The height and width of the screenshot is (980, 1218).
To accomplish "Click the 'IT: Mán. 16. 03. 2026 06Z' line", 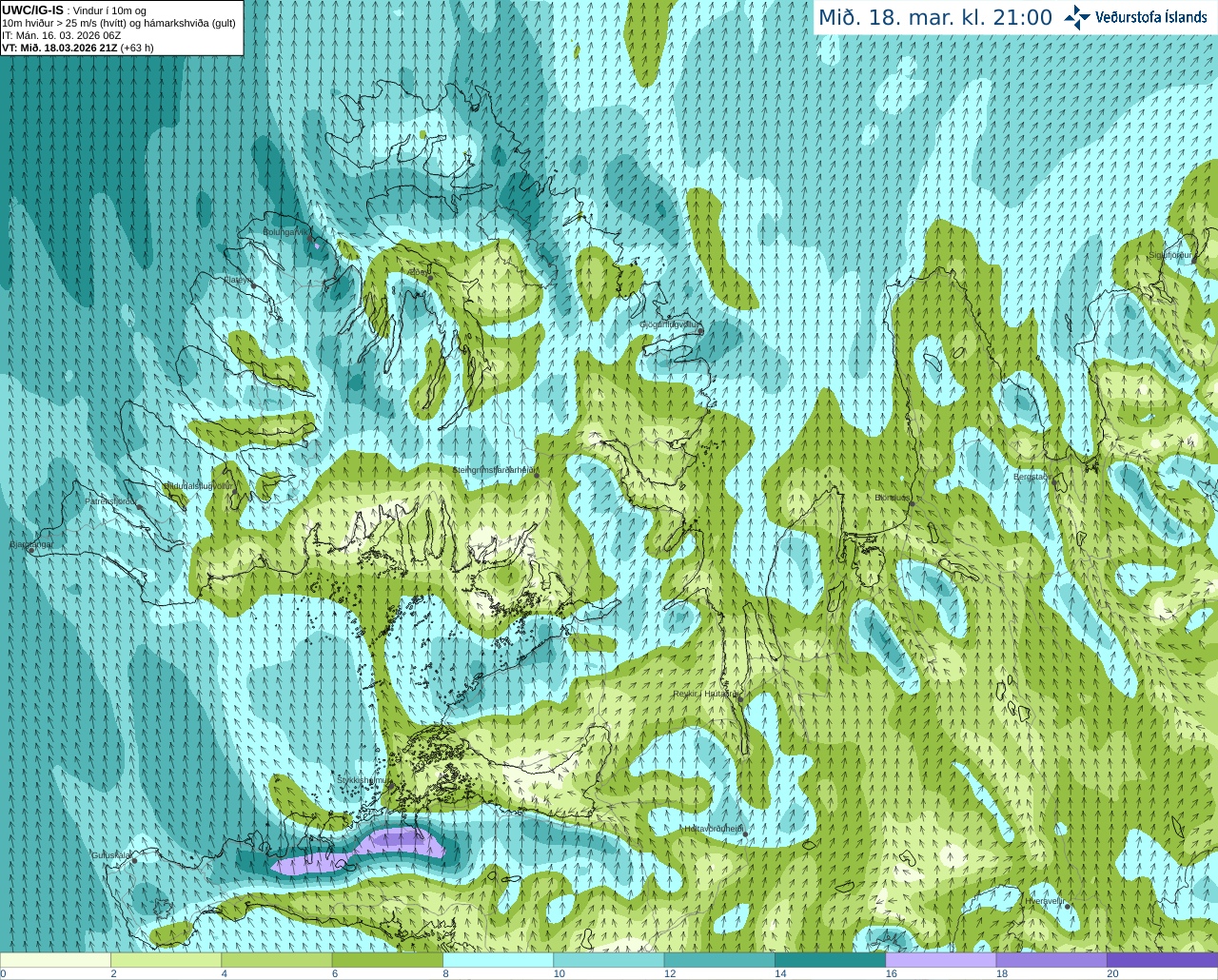I will [62, 35].
